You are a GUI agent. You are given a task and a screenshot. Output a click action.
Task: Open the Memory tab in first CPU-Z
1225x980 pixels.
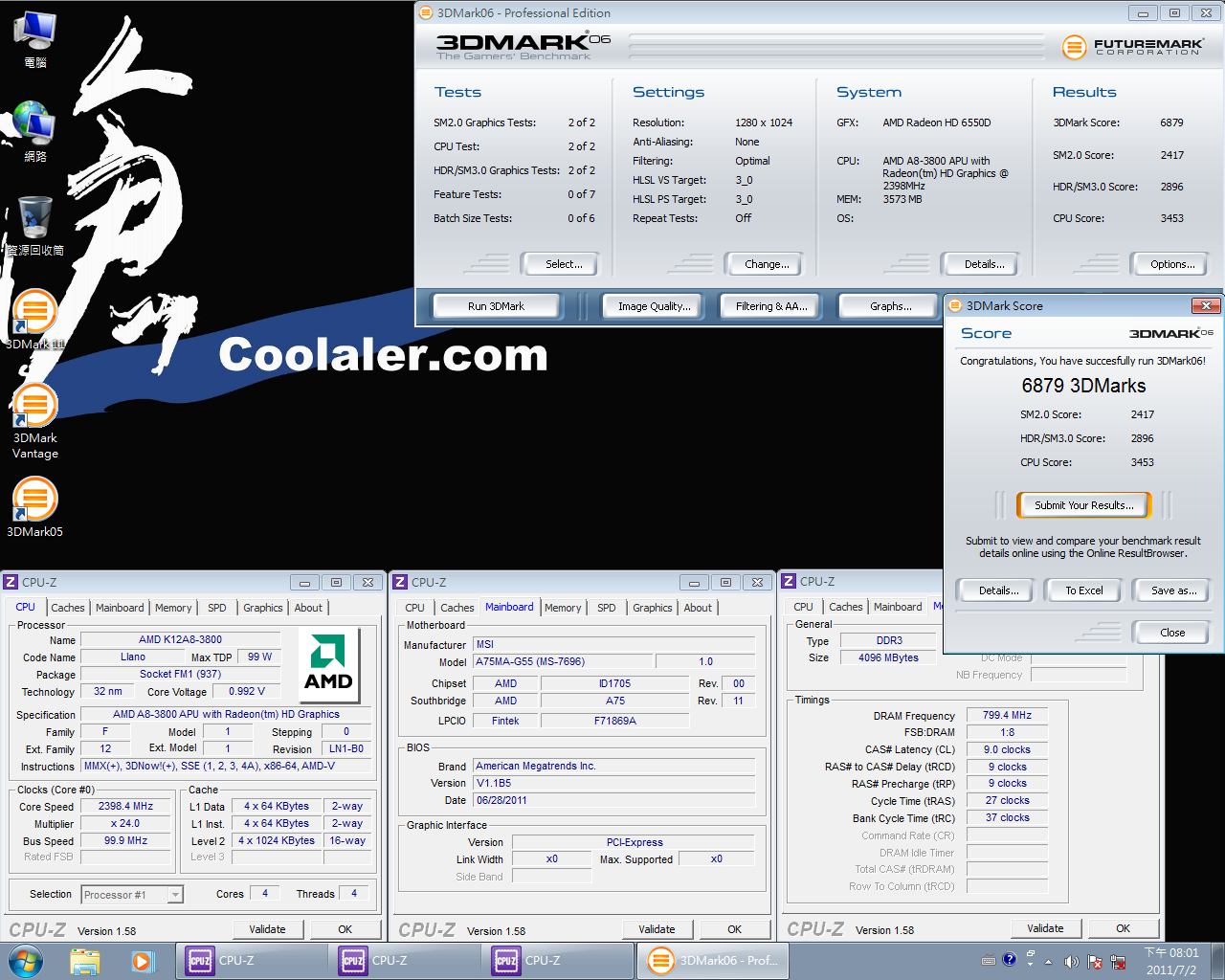click(173, 608)
